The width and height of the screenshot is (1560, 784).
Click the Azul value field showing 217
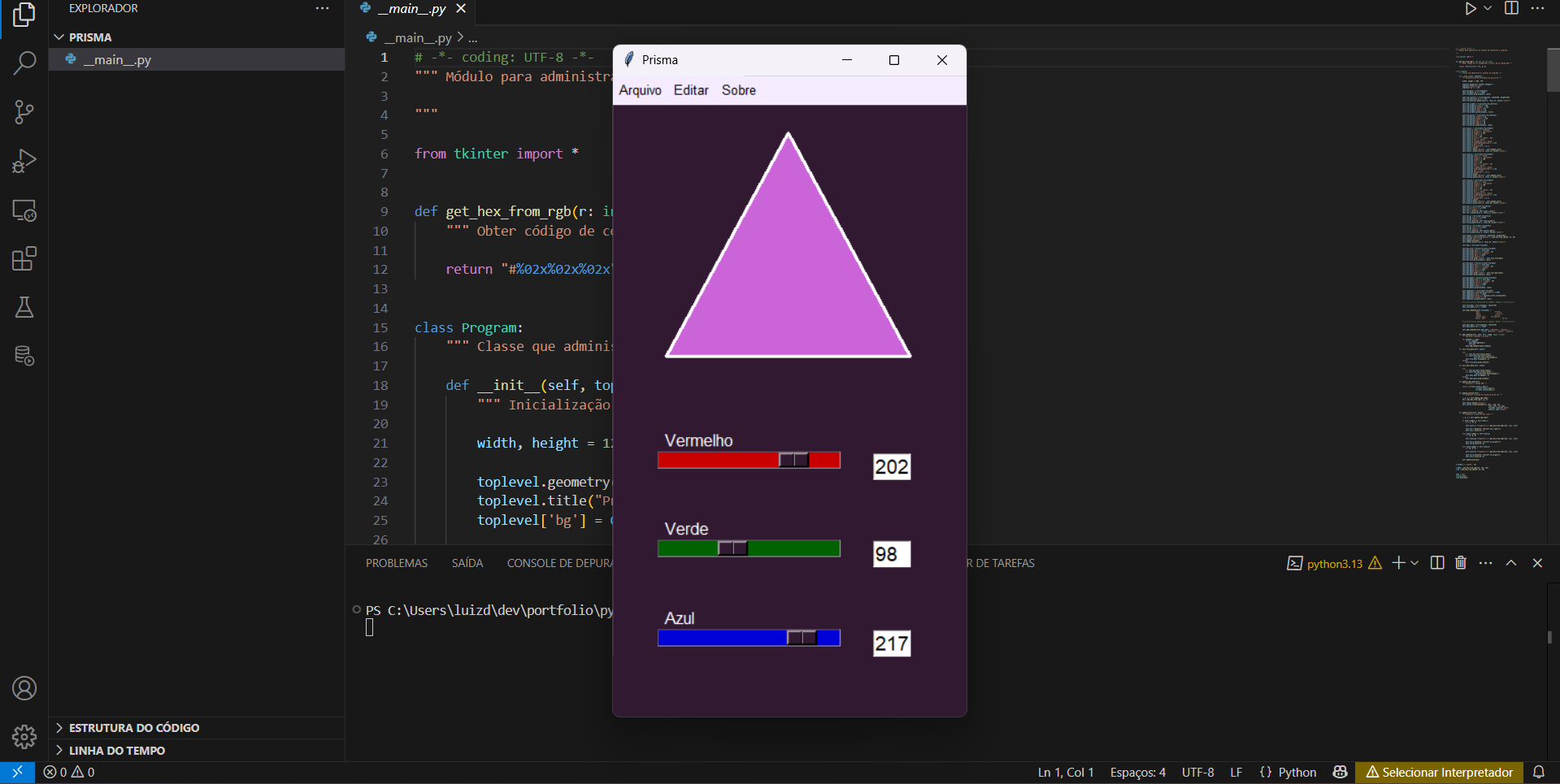[891, 643]
